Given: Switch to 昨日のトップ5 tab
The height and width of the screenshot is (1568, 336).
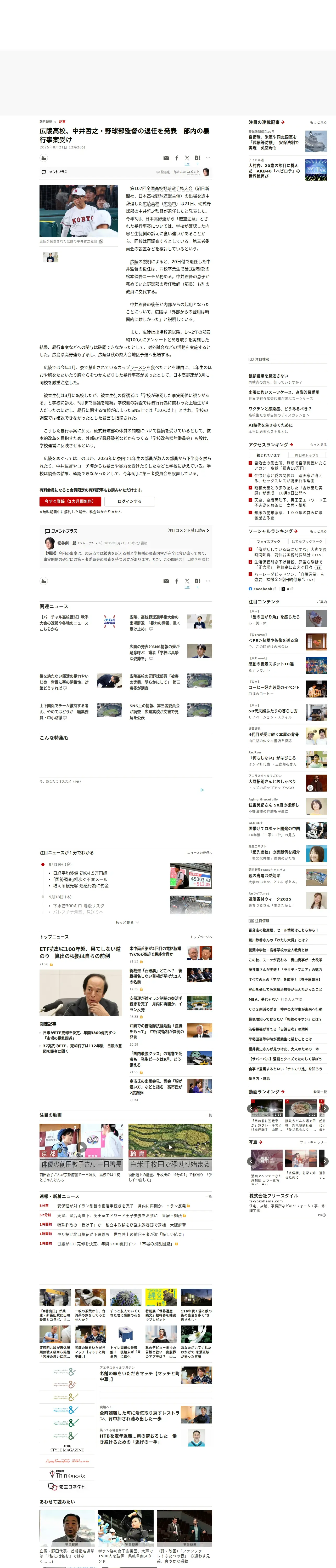Looking at the screenshot, I should (307, 455).
